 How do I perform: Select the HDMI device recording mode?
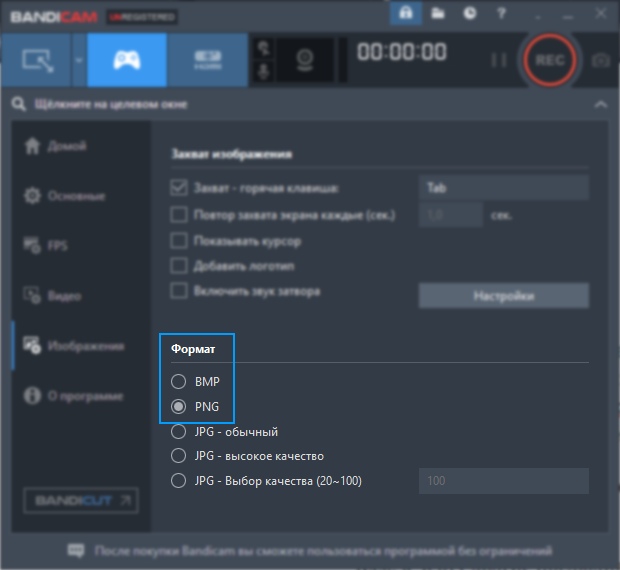click(207, 60)
